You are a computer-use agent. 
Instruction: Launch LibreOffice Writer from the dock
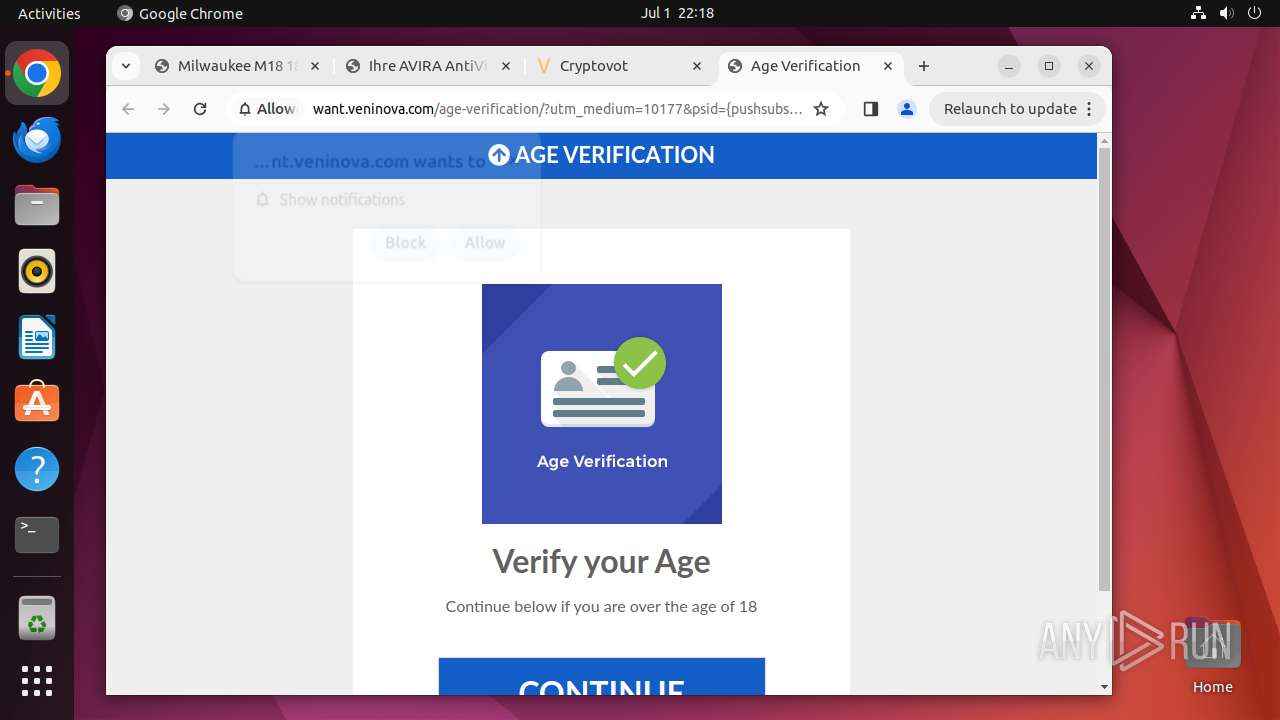pos(37,337)
